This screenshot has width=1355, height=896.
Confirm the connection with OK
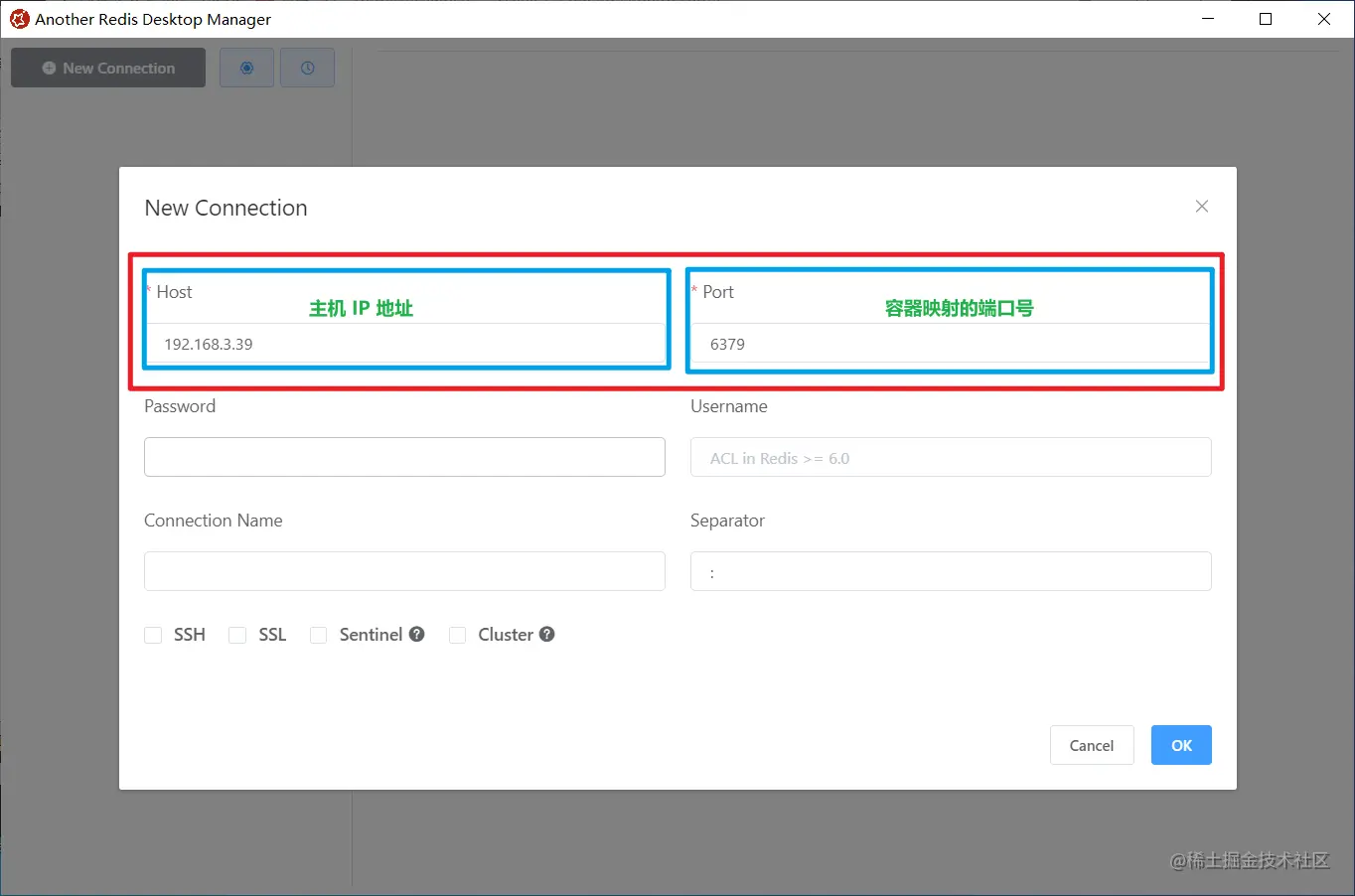tap(1181, 745)
